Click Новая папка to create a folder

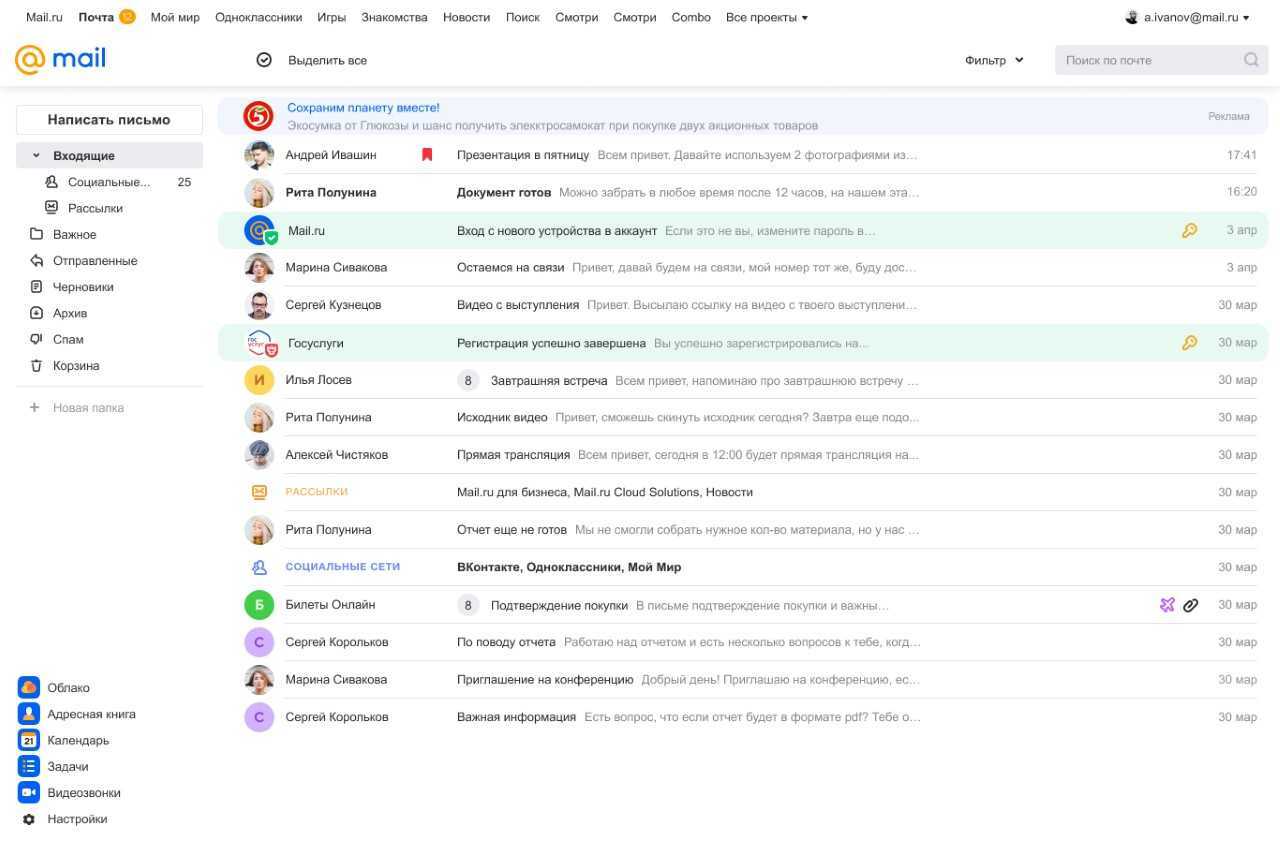(x=88, y=407)
